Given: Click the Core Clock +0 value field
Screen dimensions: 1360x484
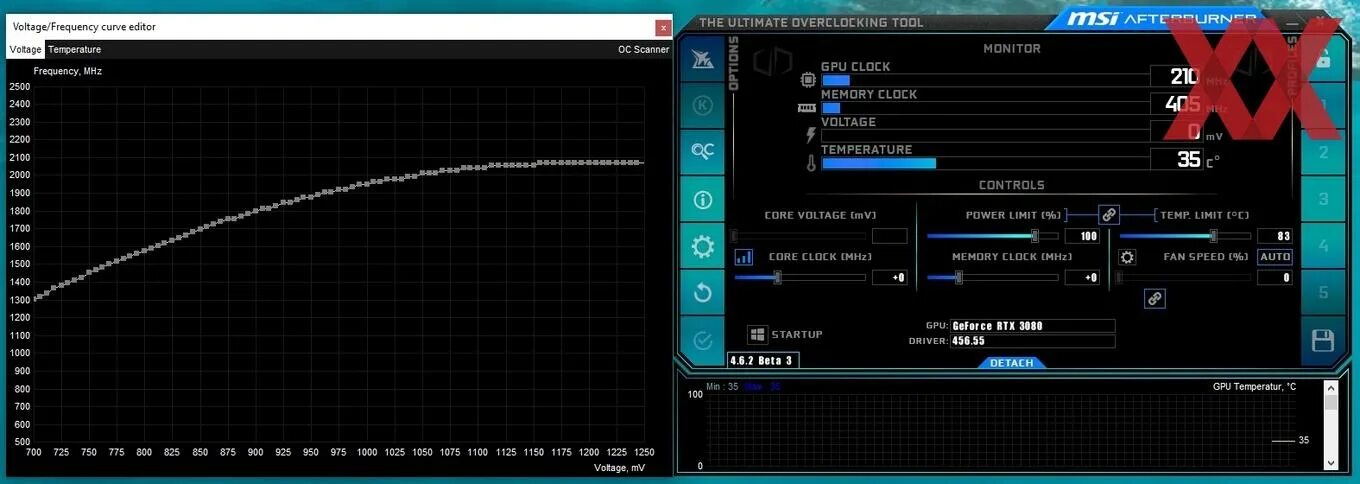Looking at the screenshot, I should click(x=890, y=277).
